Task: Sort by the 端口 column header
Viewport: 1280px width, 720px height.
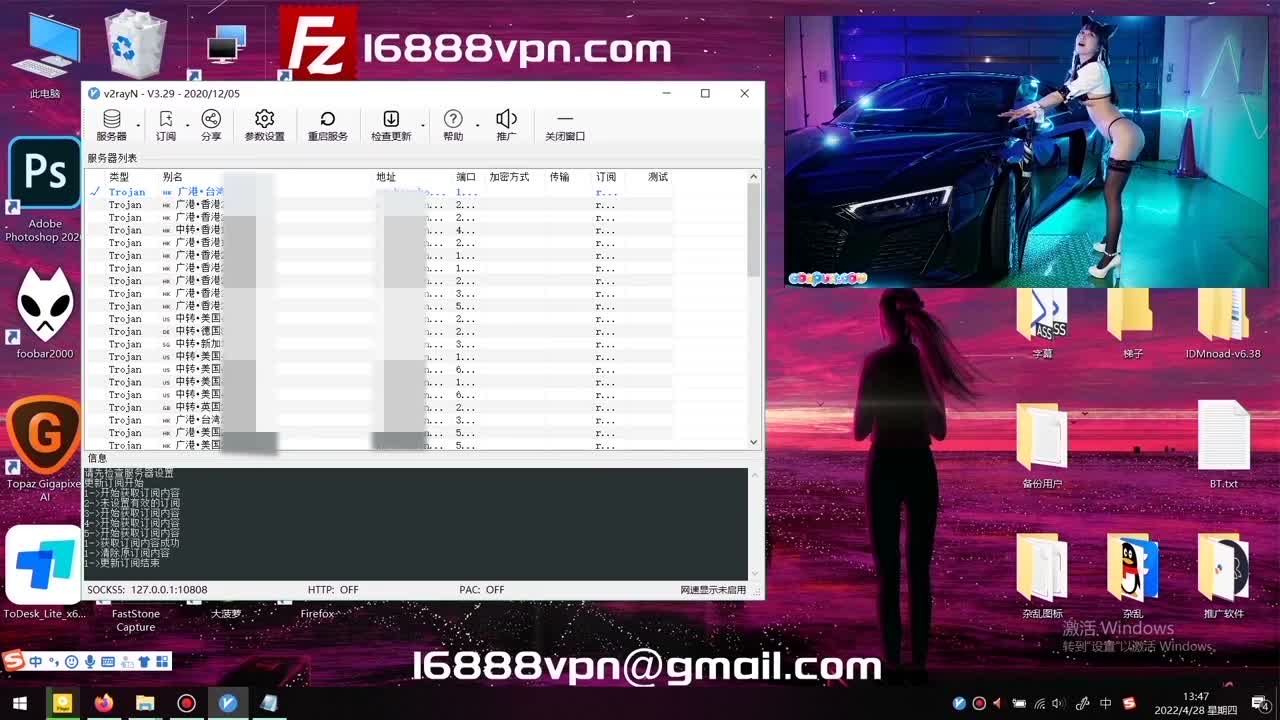Action: pos(466,177)
